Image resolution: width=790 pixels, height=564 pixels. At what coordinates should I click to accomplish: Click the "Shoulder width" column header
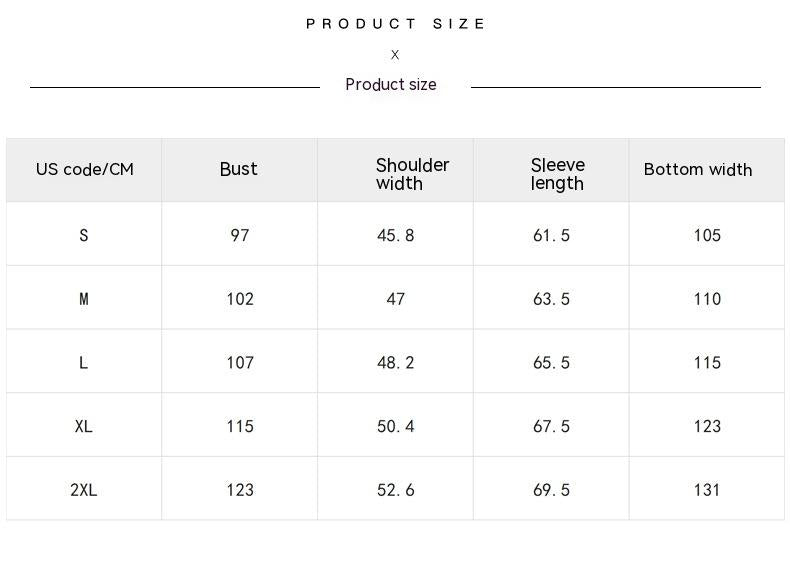[x=412, y=174]
